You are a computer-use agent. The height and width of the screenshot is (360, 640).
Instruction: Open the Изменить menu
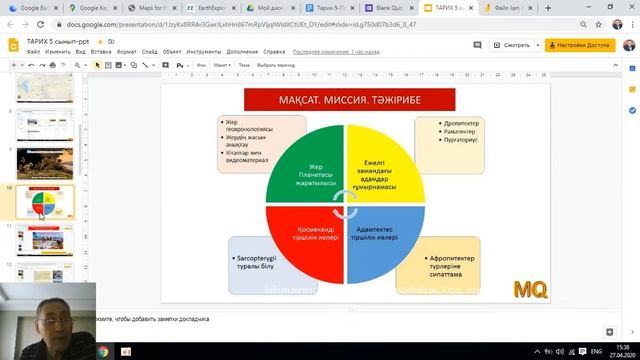tap(58, 52)
